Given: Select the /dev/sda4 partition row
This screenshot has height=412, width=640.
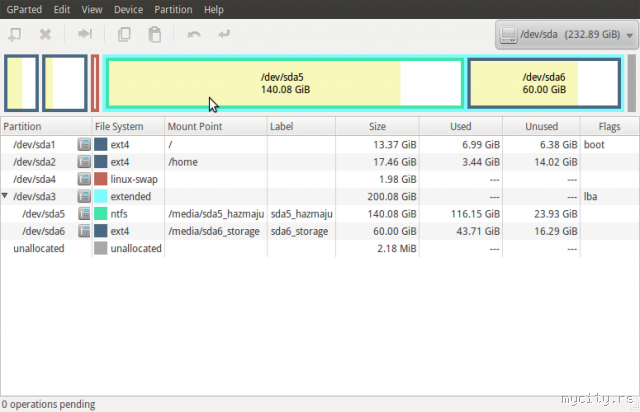Looking at the screenshot, I should [320, 179].
